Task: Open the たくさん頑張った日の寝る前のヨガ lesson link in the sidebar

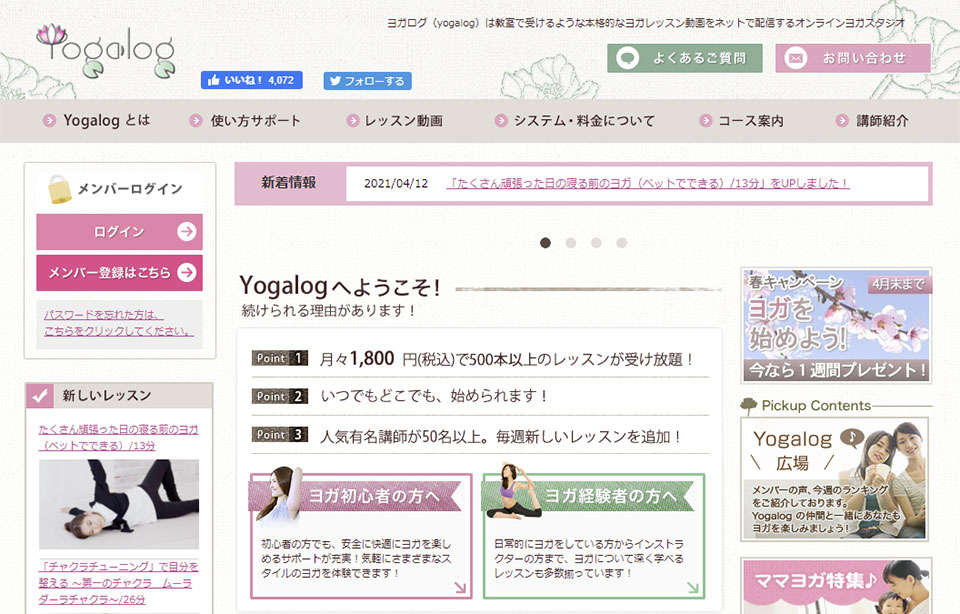Action: pos(119,437)
